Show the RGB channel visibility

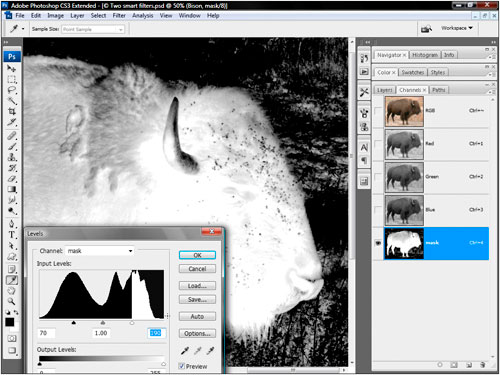click(378, 111)
